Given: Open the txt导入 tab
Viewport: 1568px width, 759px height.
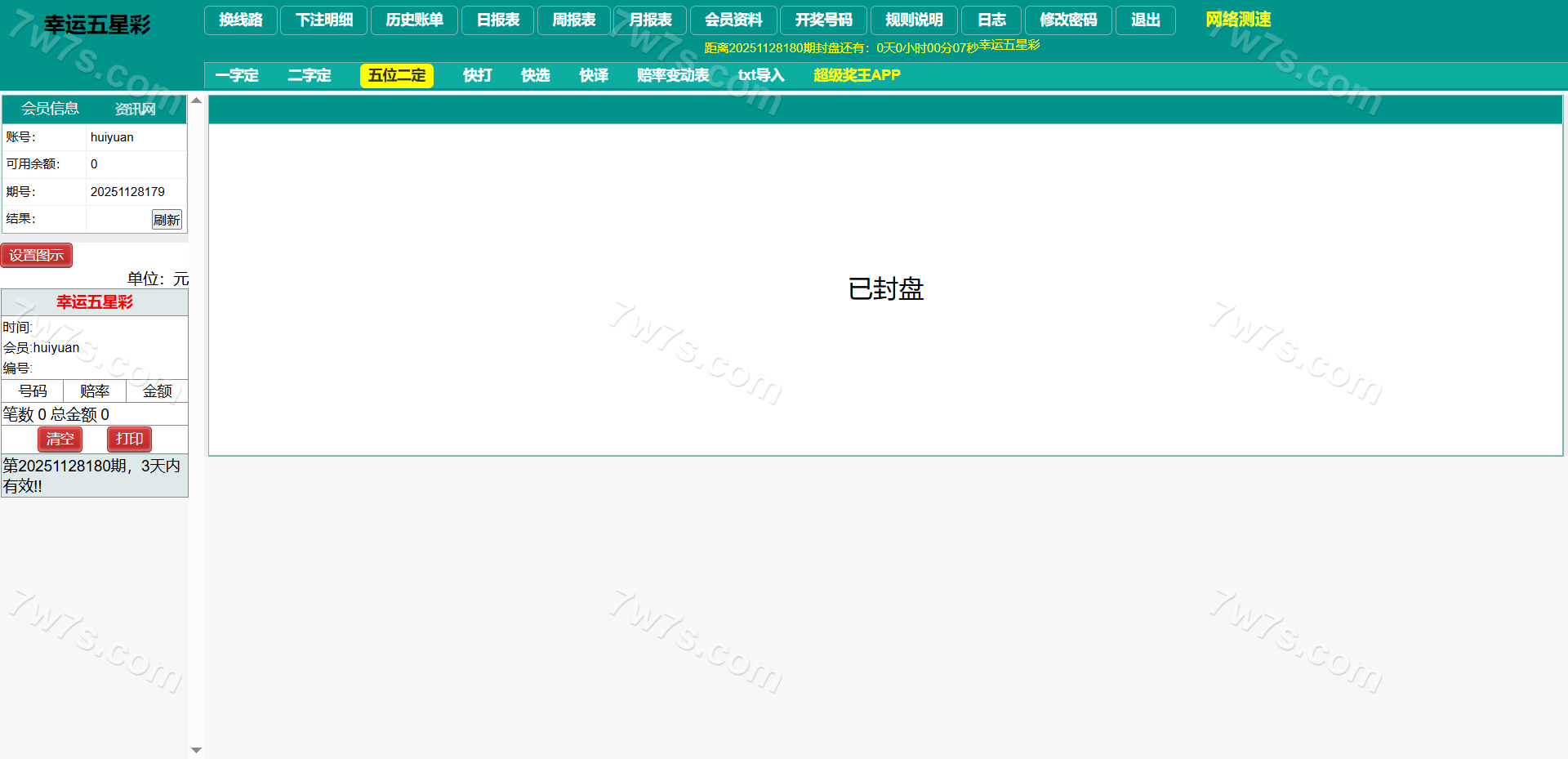Looking at the screenshot, I should tap(761, 76).
